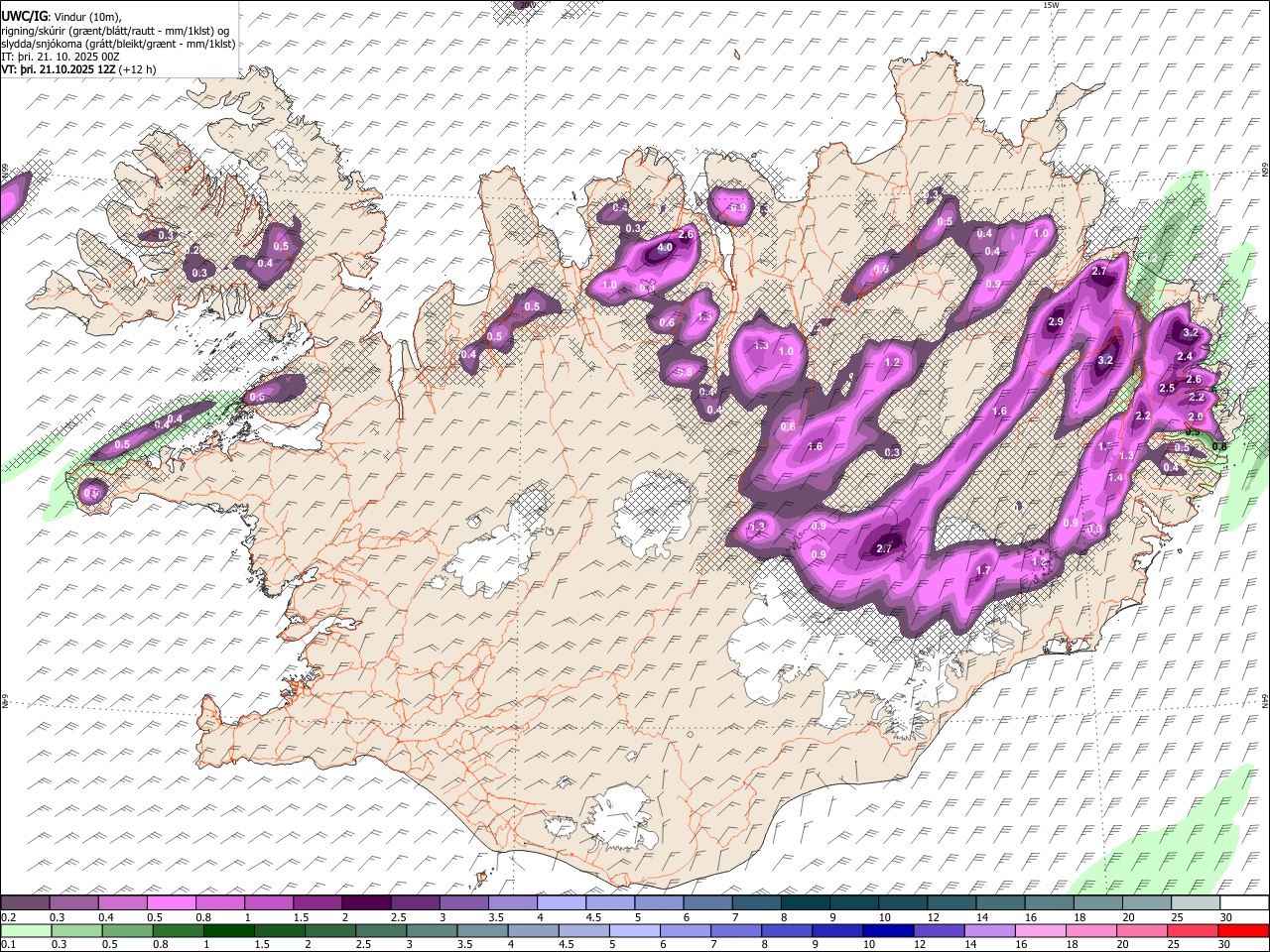The width and height of the screenshot is (1270, 952).
Task: Click the line starting "rigning/skúrir" in header
Action: [115, 30]
